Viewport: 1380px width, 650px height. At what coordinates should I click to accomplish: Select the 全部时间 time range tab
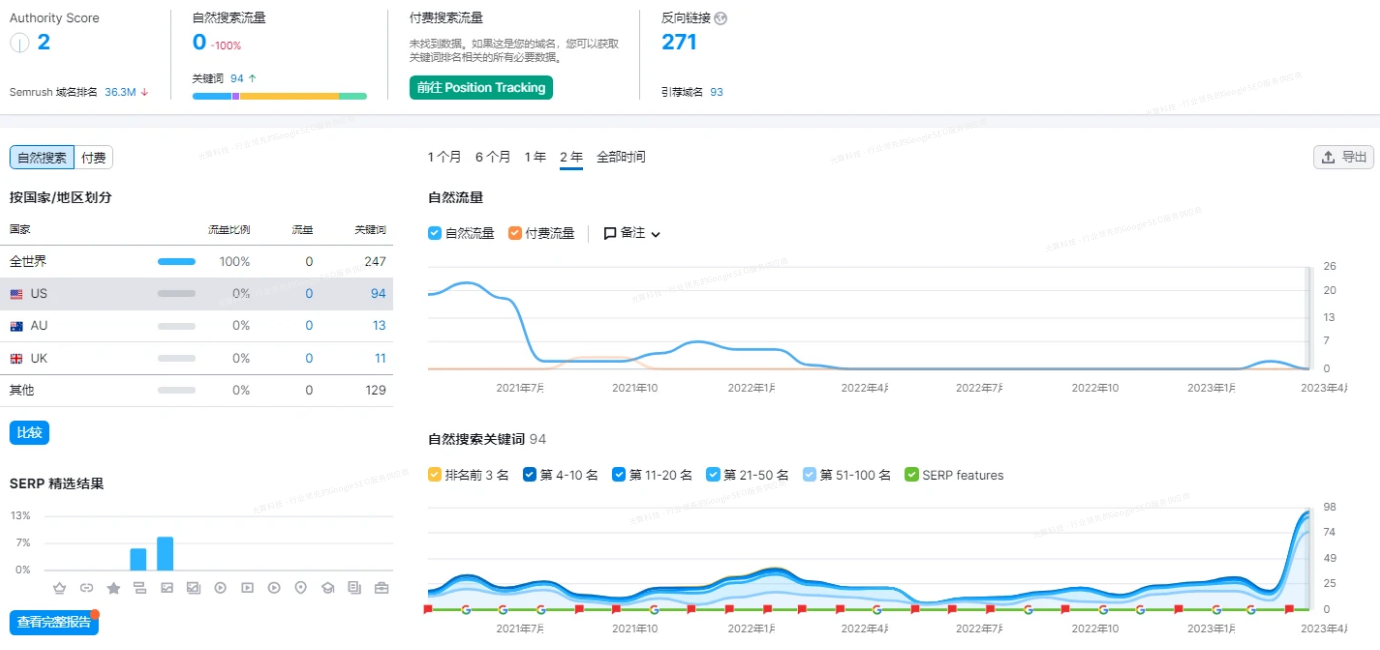coord(621,157)
